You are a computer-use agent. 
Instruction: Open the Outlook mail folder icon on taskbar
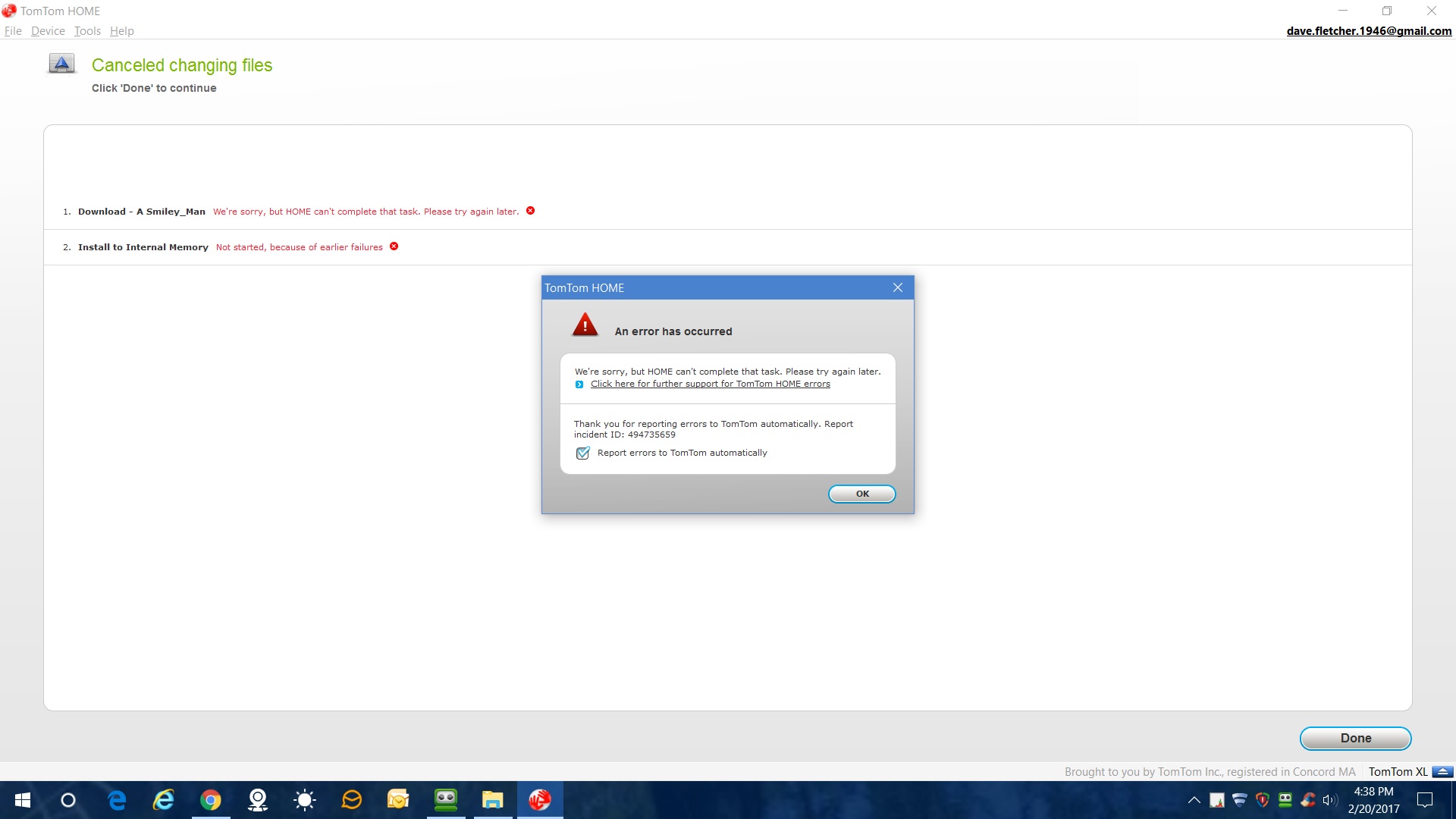pos(399,800)
